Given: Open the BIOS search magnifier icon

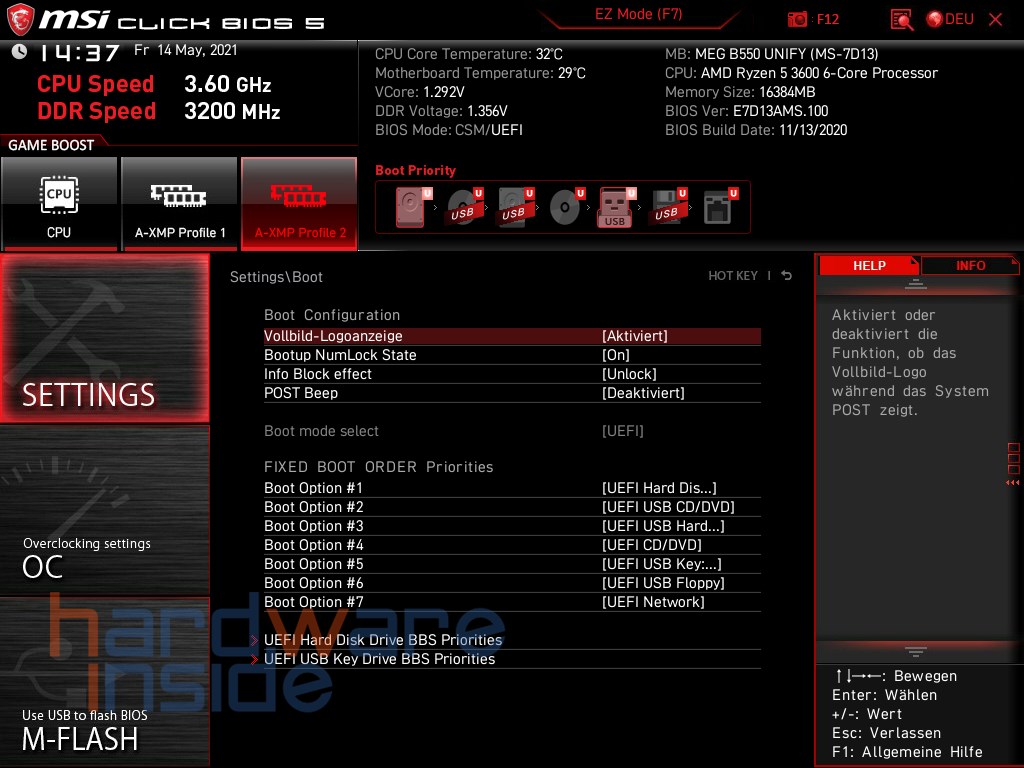Looking at the screenshot, I should (x=901, y=20).
